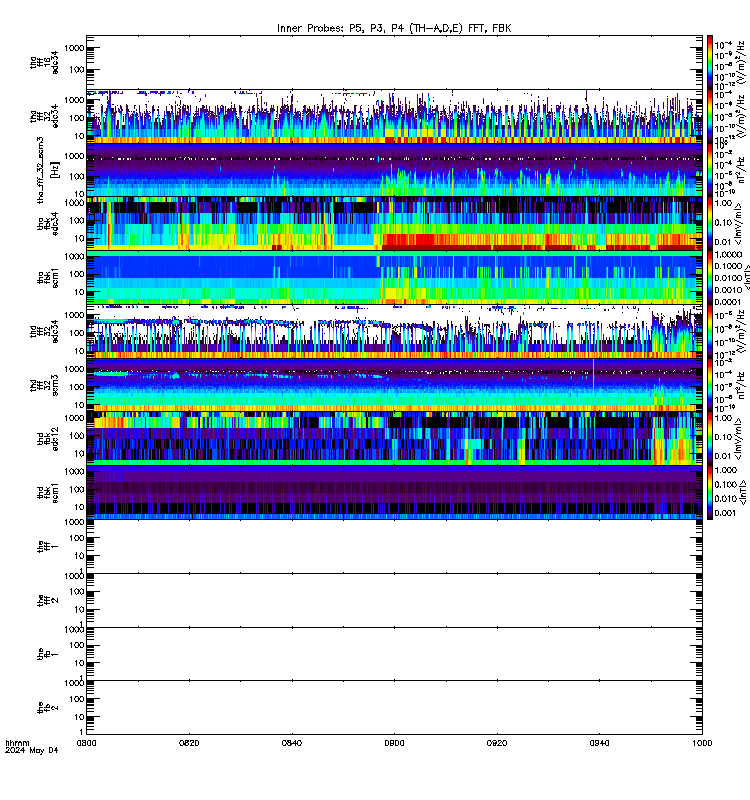The width and height of the screenshot is (750, 800).
Task: Click the thd fbk edc12 spectrogram panel
Action: (x=394, y=439)
